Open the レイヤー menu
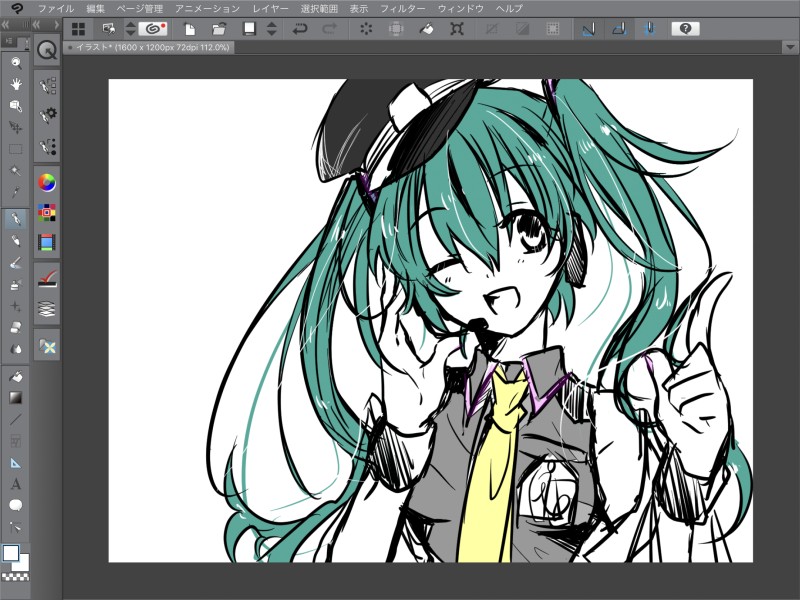The height and width of the screenshot is (600, 800). (270, 9)
